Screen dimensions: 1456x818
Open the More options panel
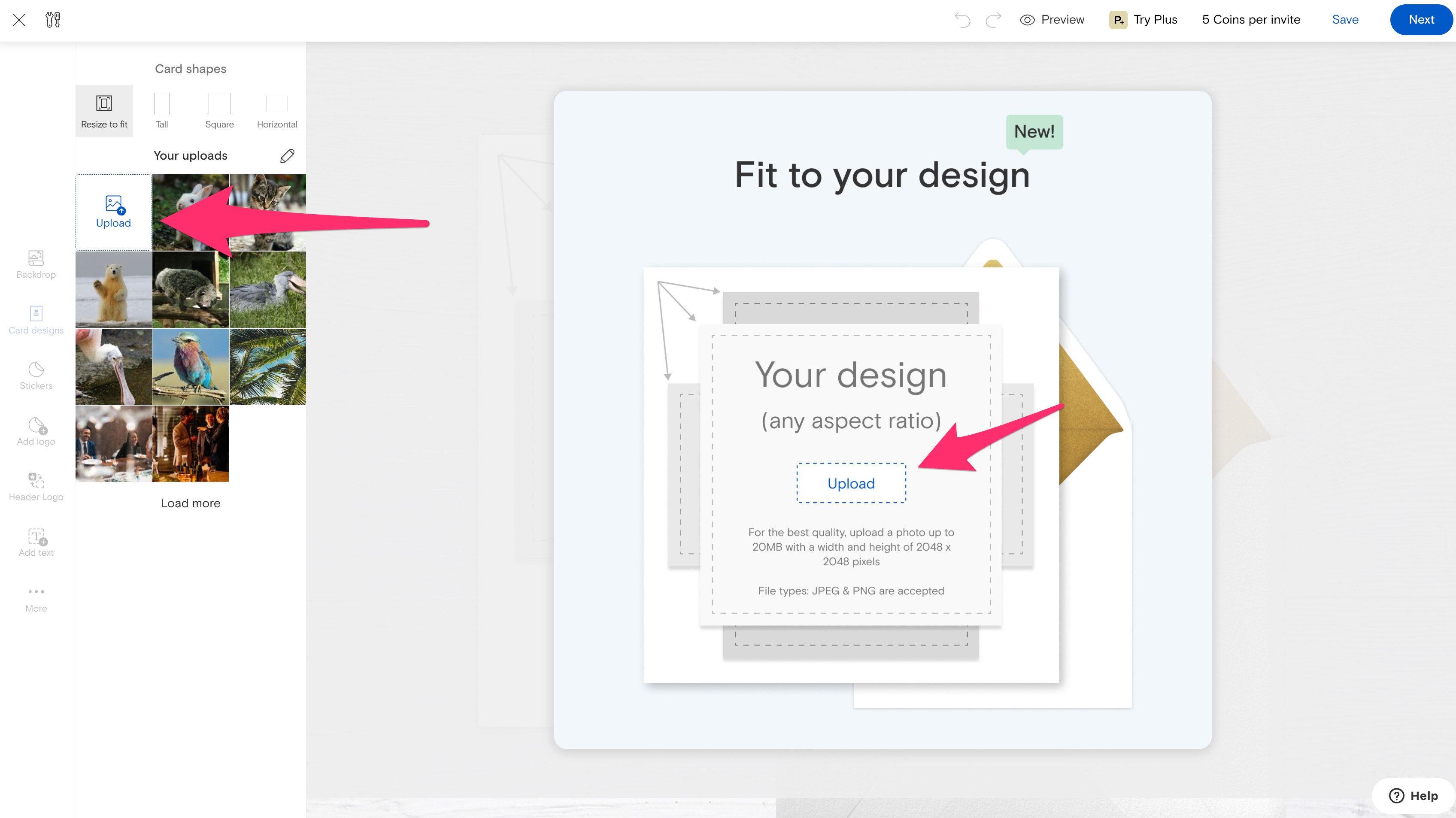tap(36, 598)
